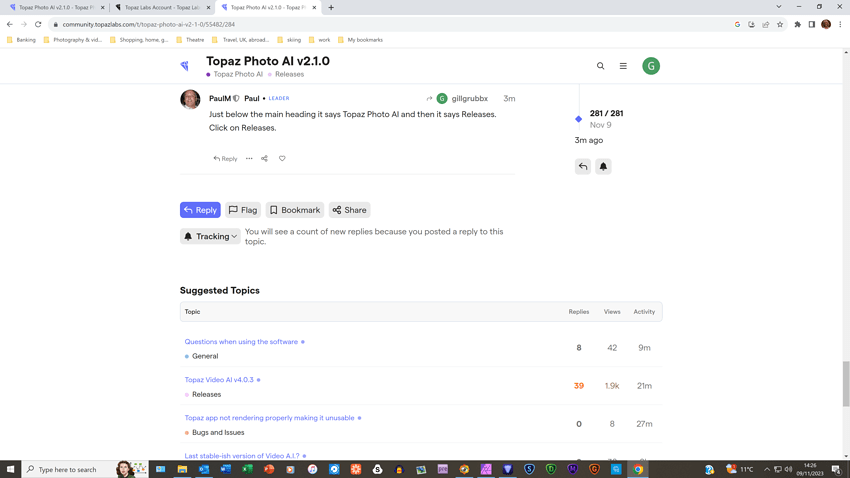Open the Topaz Photo AI category link
Screen dimensions: 850x478
click(x=234, y=74)
